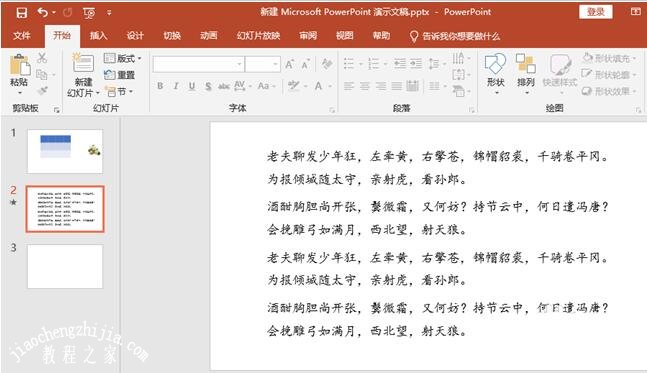Open the 排列 arrange menu
Image resolution: width=647 pixels, height=373 pixels.
(526, 73)
